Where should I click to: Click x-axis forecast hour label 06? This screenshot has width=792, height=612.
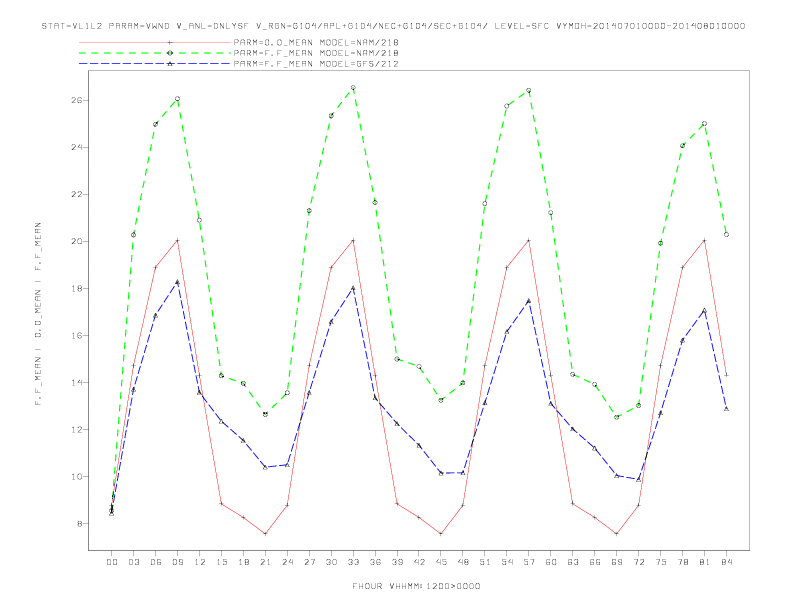(x=156, y=562)
